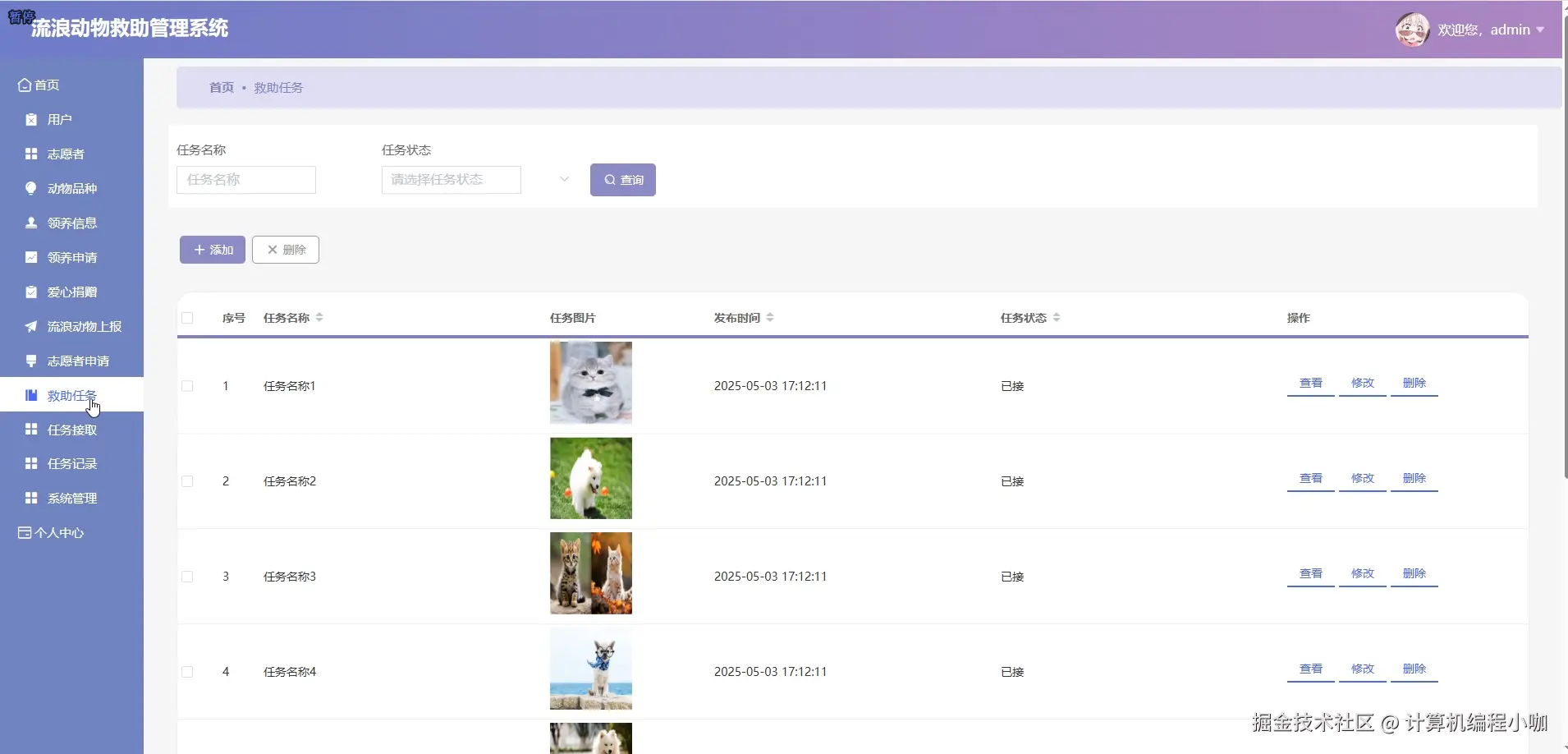Image resolution: width=1568 pixels, height=754 pixels.
Task: Sort the table by 任务名称 column arrows
Action: tap(319, 318)
